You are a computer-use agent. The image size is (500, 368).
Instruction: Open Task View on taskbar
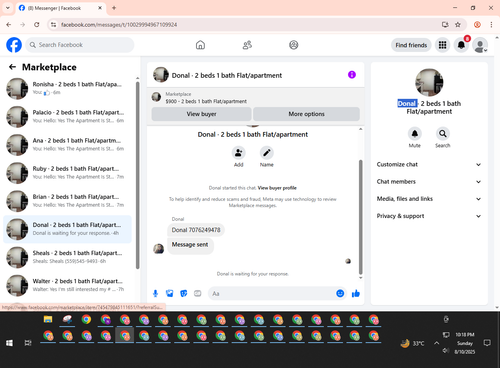point(28,343)
